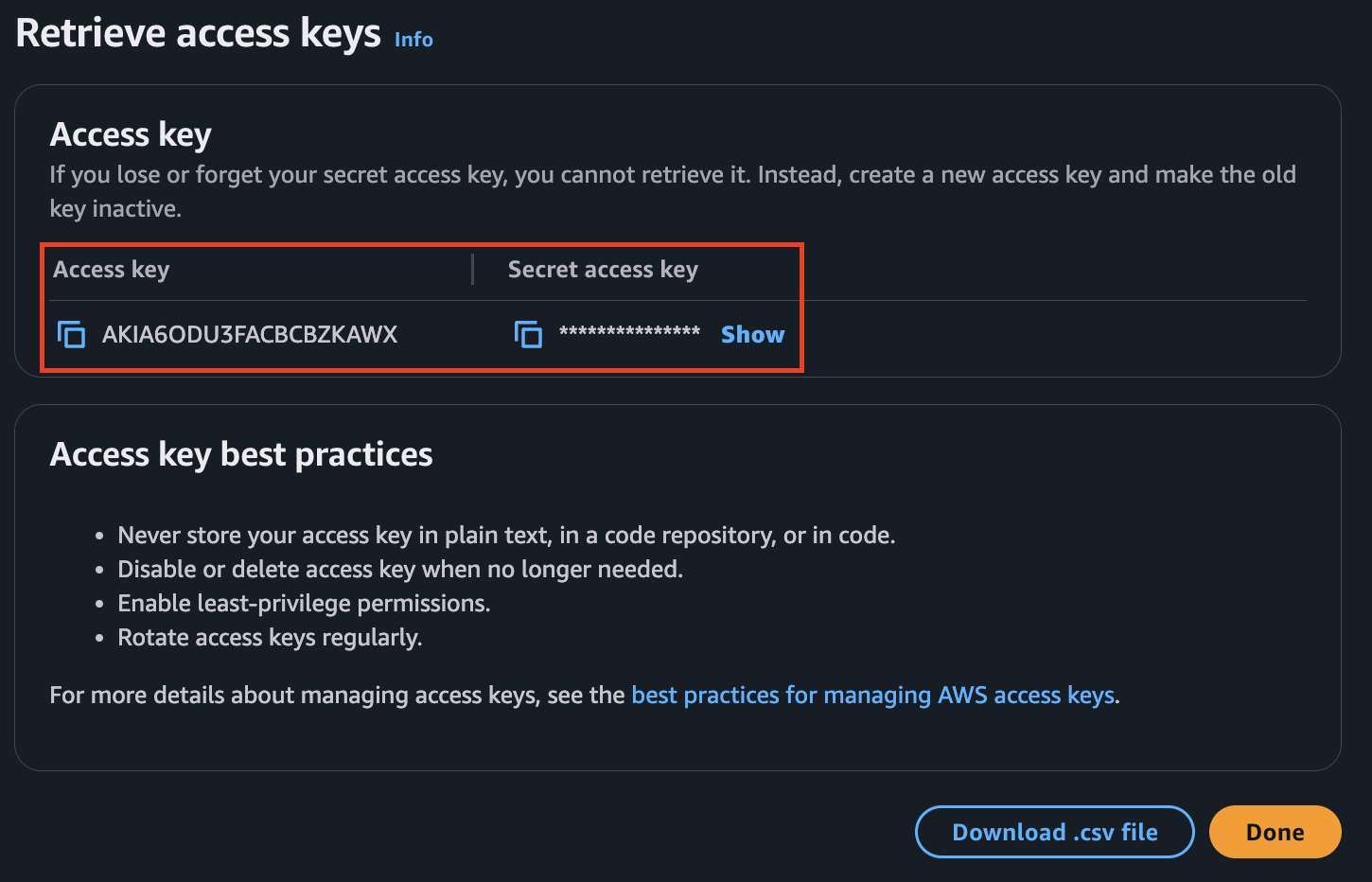
Task: Copy the secret access key using its copy icon
Action: (528, 334)
